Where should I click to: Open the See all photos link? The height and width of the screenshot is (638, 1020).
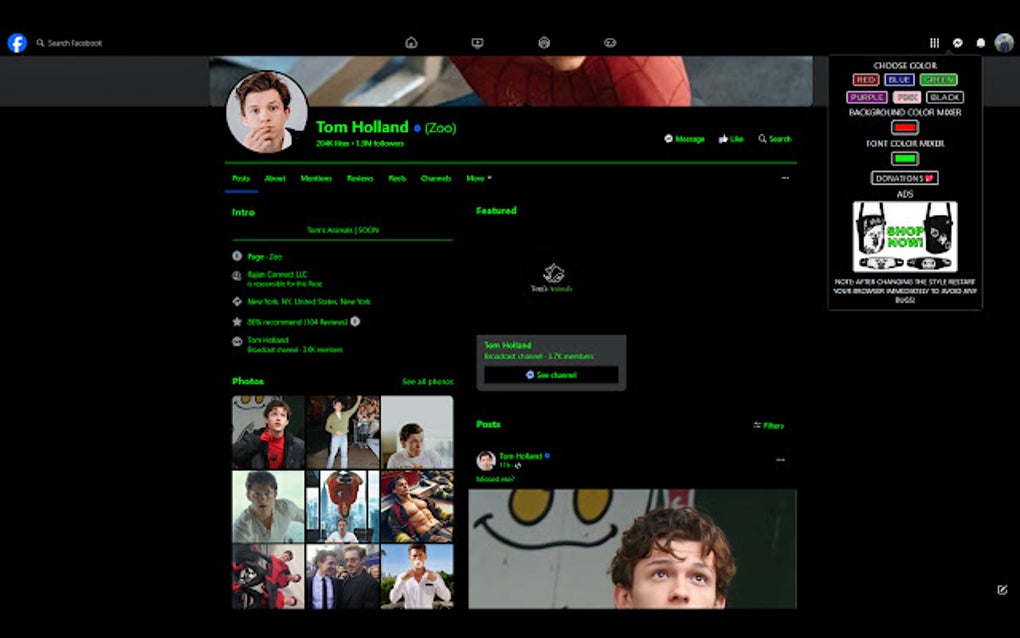coord(427,382)
